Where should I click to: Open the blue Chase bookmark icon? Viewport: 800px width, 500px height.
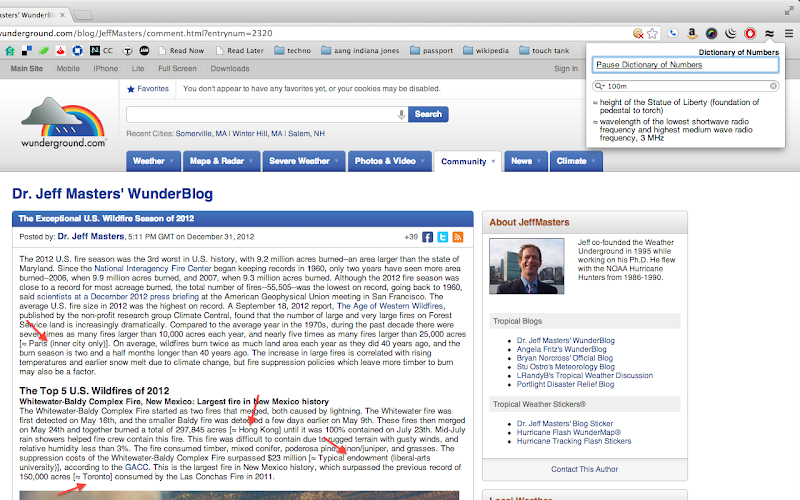point(77,51)
